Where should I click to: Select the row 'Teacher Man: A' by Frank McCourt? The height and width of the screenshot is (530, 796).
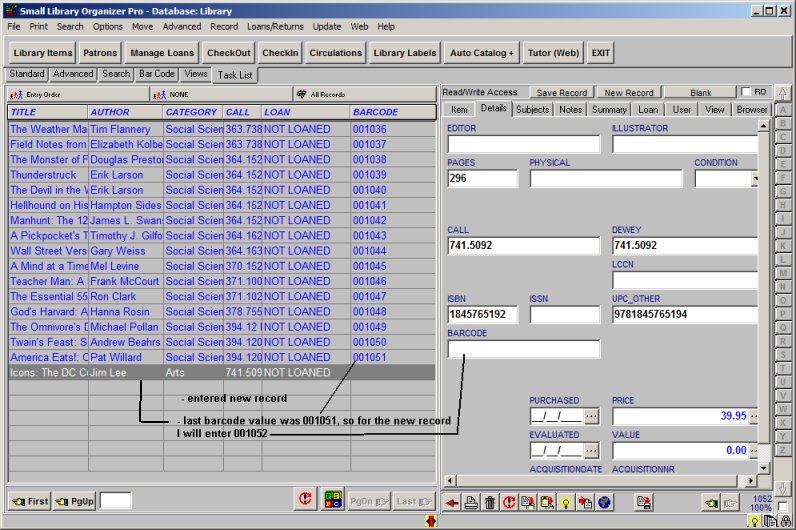click(222, 281)
